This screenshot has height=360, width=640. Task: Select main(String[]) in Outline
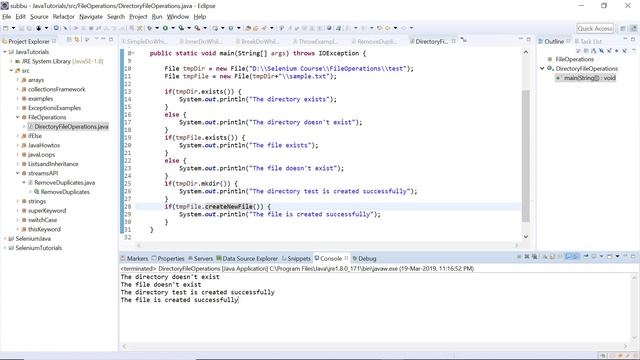tap(589, 78)
